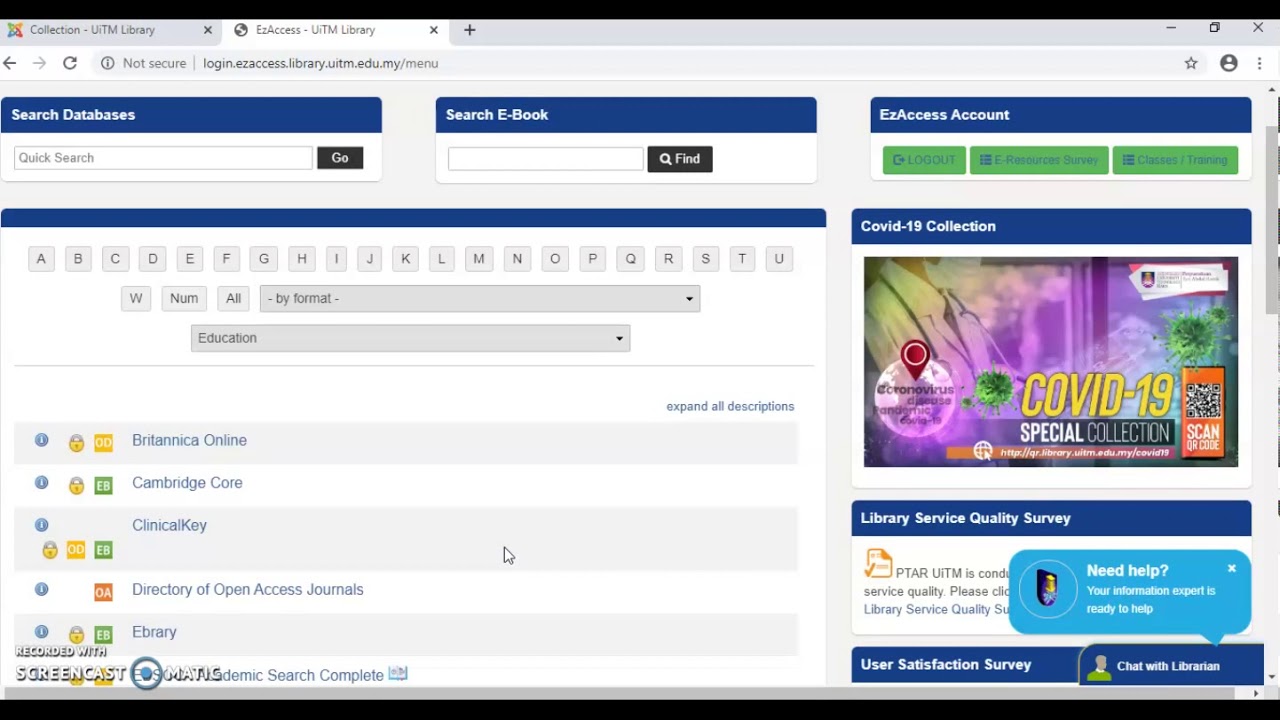Filter databases by letter C

(x=115, y=259)
